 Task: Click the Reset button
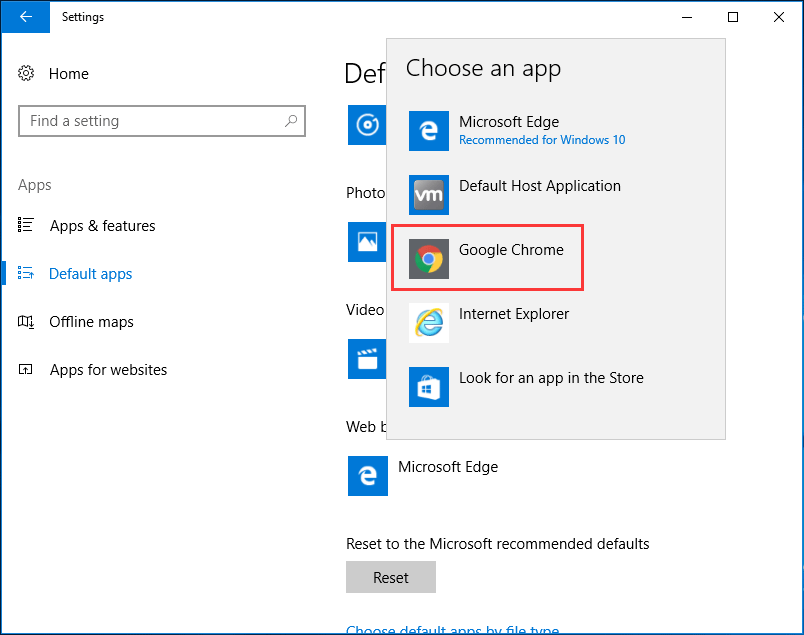point(391,577)
